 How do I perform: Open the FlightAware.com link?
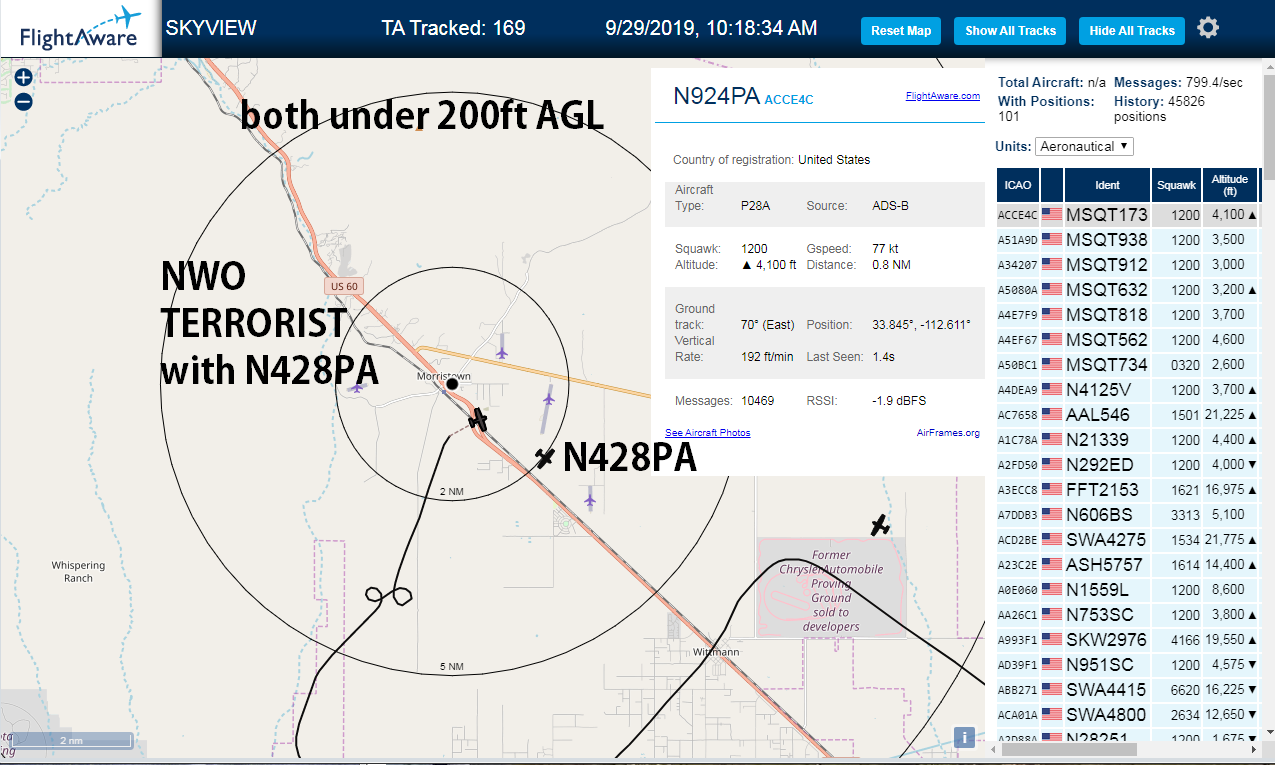[x=943, y=96]
